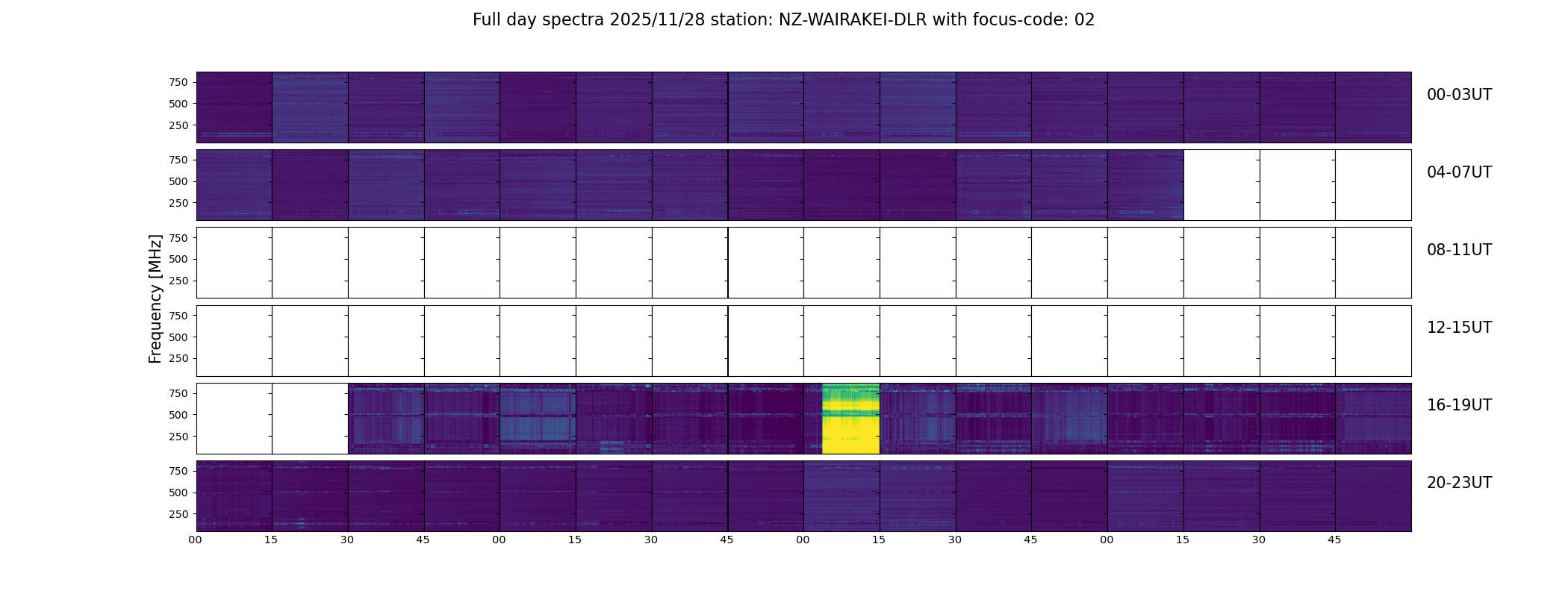The height and width of the screenshot is (597, 1568).
Task: Click the plot title mentioning NZ-WAIRAKEI-DLR
Action: coord(783,20)
